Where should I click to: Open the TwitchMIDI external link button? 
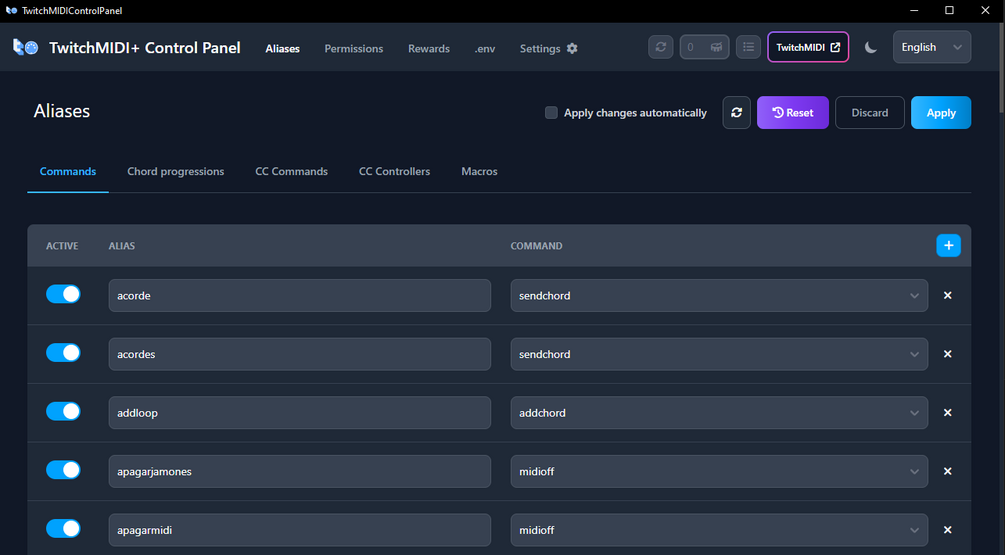coord(808,47)
